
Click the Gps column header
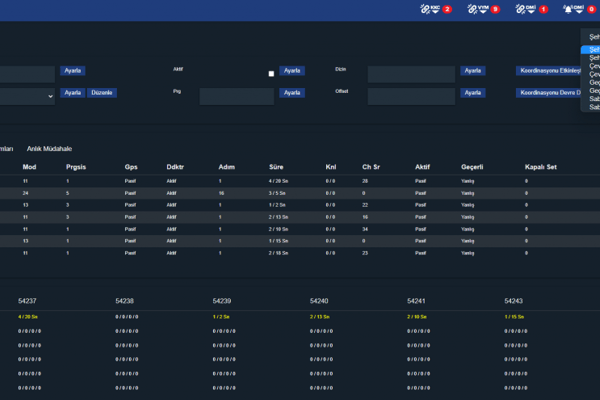point(131,167)
